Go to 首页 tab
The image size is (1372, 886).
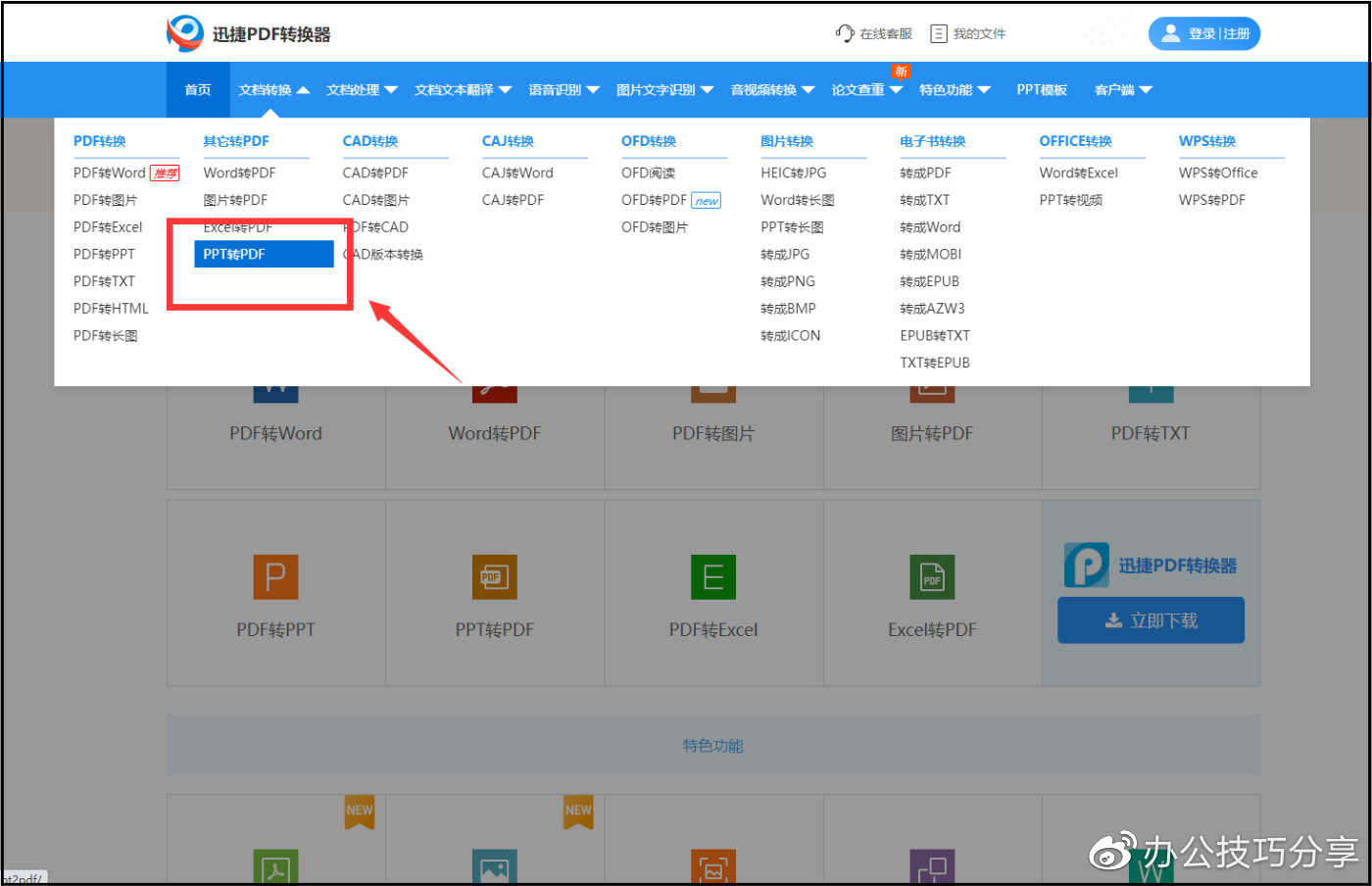(x=198, y=89)
